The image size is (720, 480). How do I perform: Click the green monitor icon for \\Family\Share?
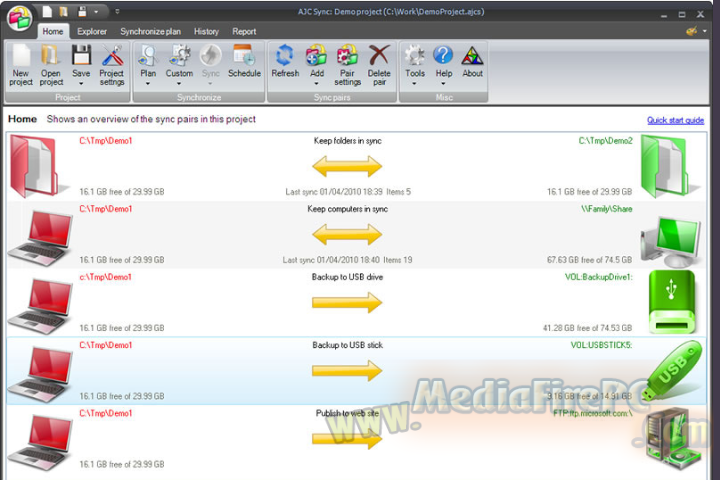[x=671, y=241]
